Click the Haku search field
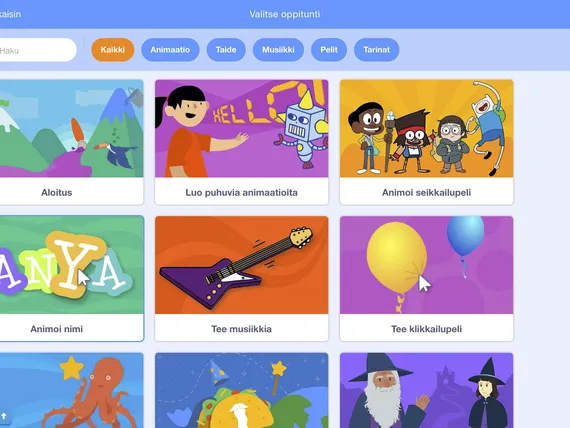The image size is (570, 428). click(x=36, y=50)
